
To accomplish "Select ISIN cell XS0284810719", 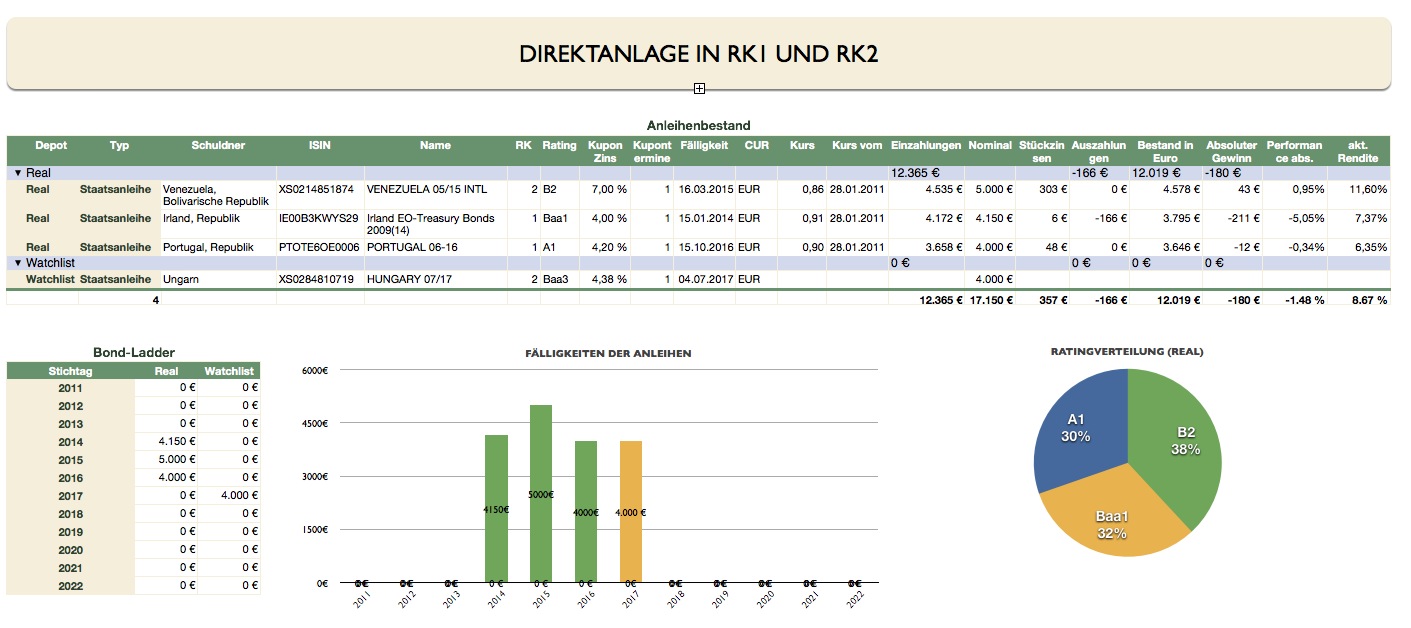I will coord(316,279).
